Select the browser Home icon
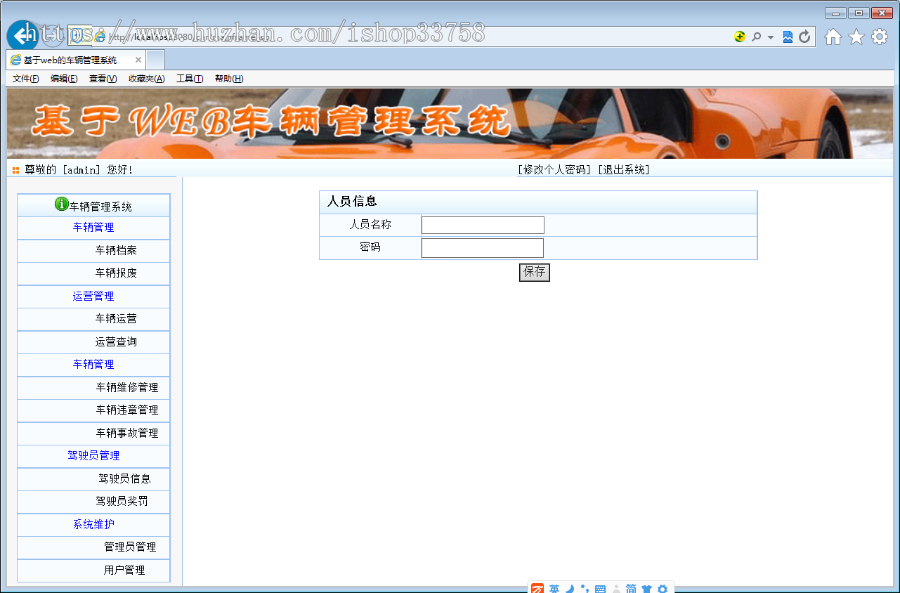Screen dimensions: 900x593 [x=832, y=36]
